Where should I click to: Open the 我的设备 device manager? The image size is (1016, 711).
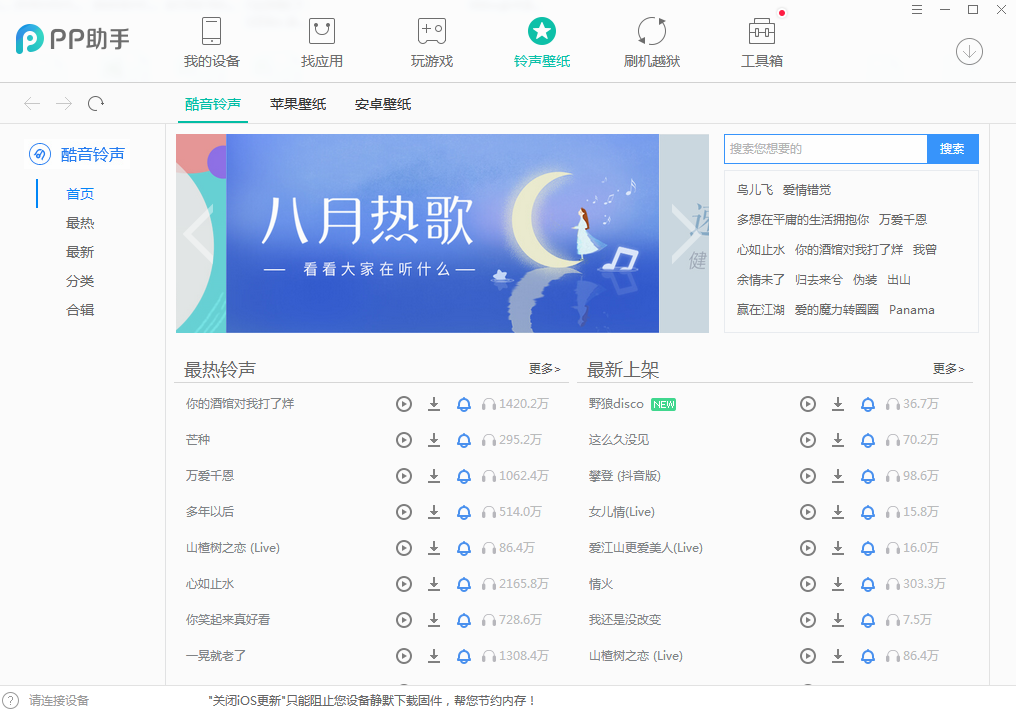click(x=211, y=40)
